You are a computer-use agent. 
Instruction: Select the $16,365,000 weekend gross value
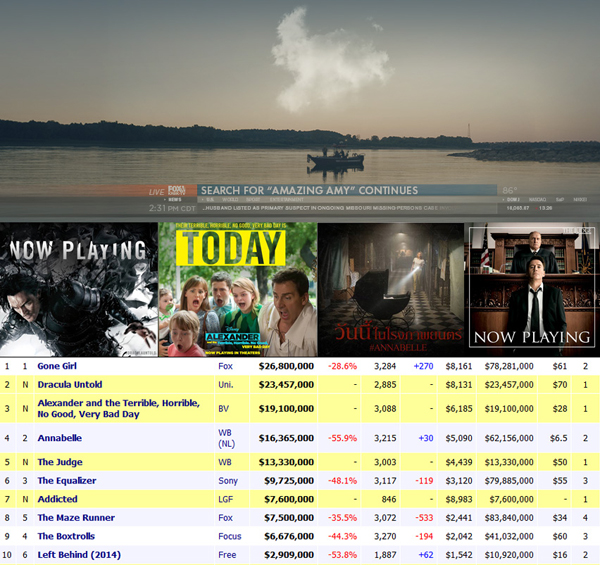pyautogui.click(x=286, y=438)
